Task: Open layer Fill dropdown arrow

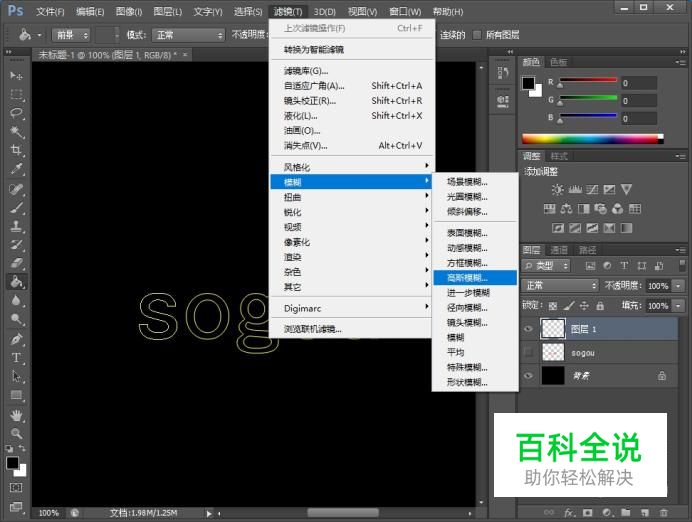Action: click(679, 305)
